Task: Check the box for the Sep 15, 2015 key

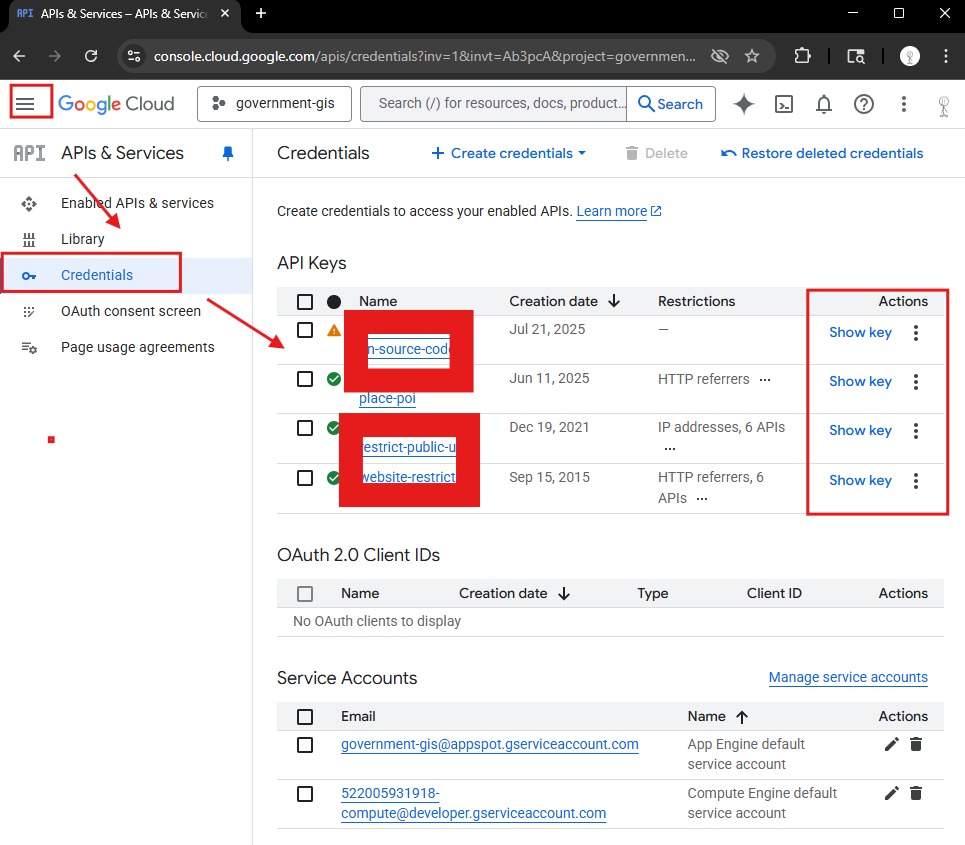Action: (x=305, y=478)
